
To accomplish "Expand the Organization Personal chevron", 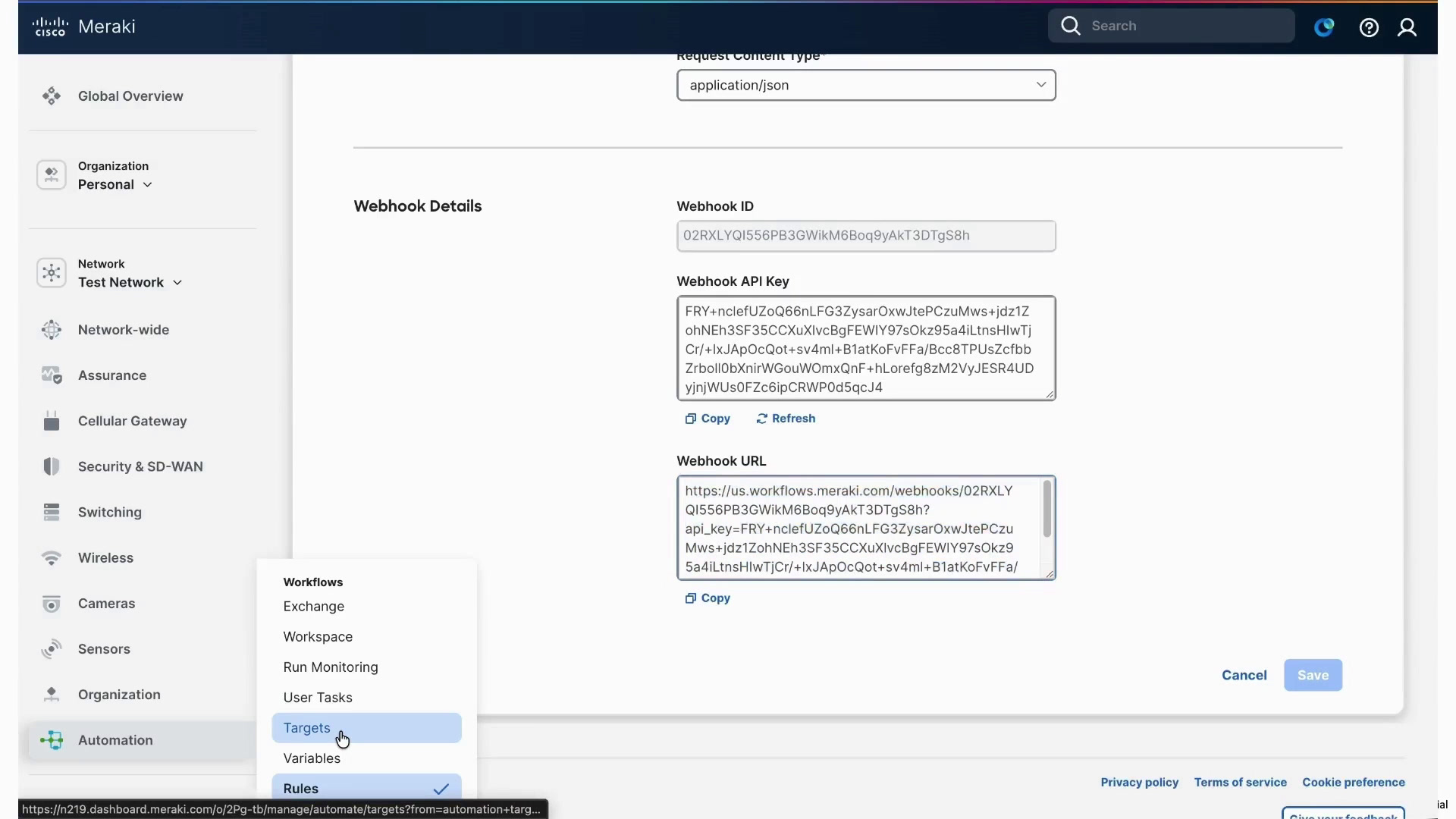I will point(147,184).
